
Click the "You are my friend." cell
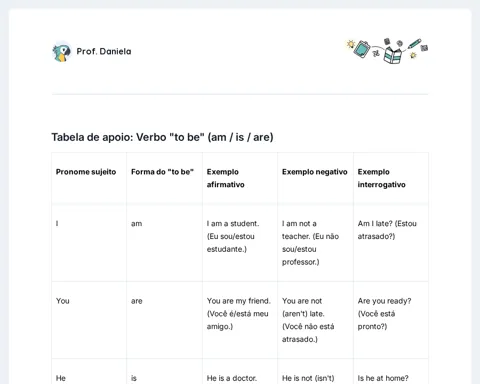point(240,320)
